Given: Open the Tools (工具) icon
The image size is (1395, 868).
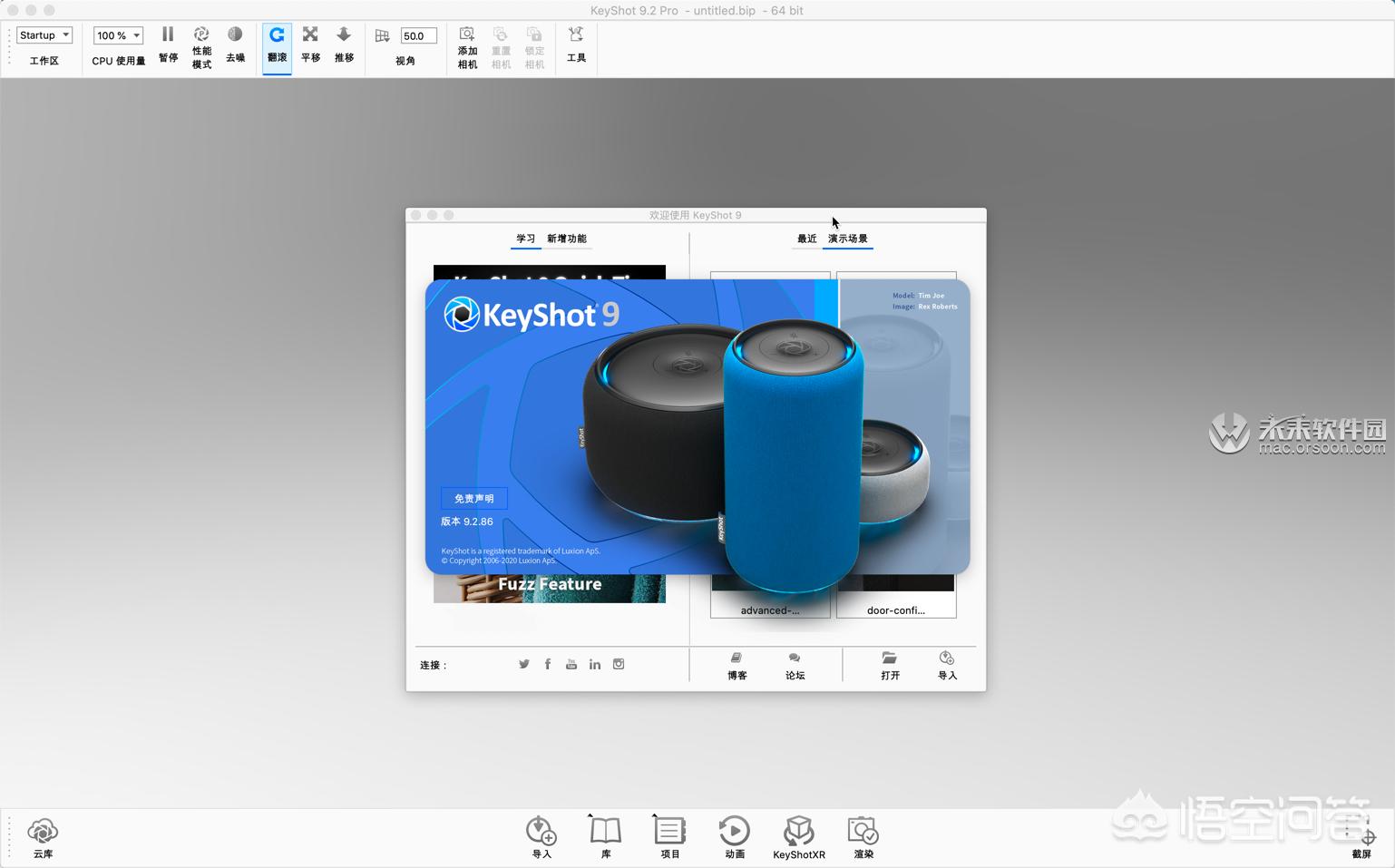Looking at the screenshot, I should [576, 34].
